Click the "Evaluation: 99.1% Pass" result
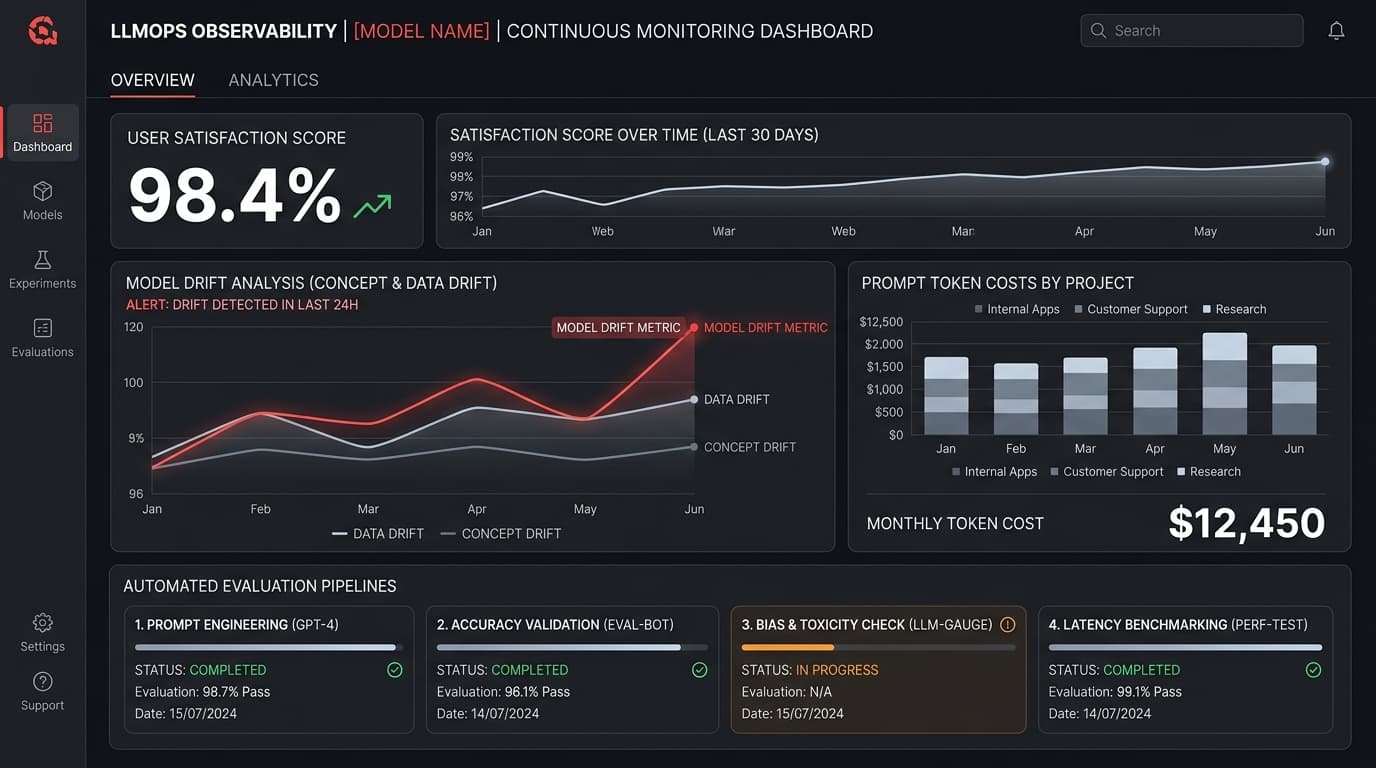The image size is (1376, 768). click(x=1115, y=692)
